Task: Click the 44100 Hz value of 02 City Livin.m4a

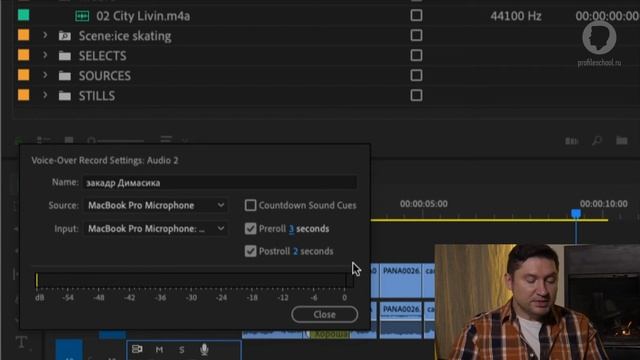Action: point(516,16)
